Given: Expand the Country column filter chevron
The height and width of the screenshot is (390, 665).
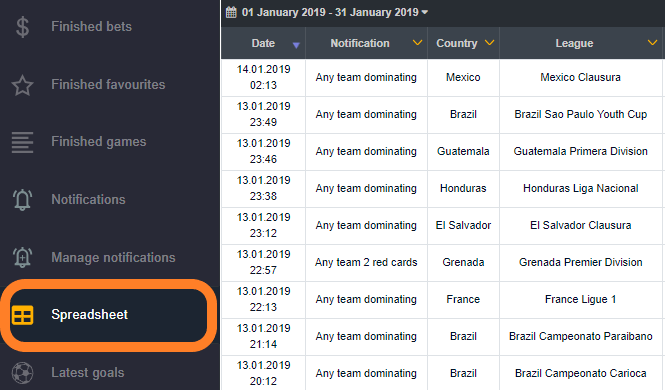Looking at the screenshot, I should (x=490, y=43).
